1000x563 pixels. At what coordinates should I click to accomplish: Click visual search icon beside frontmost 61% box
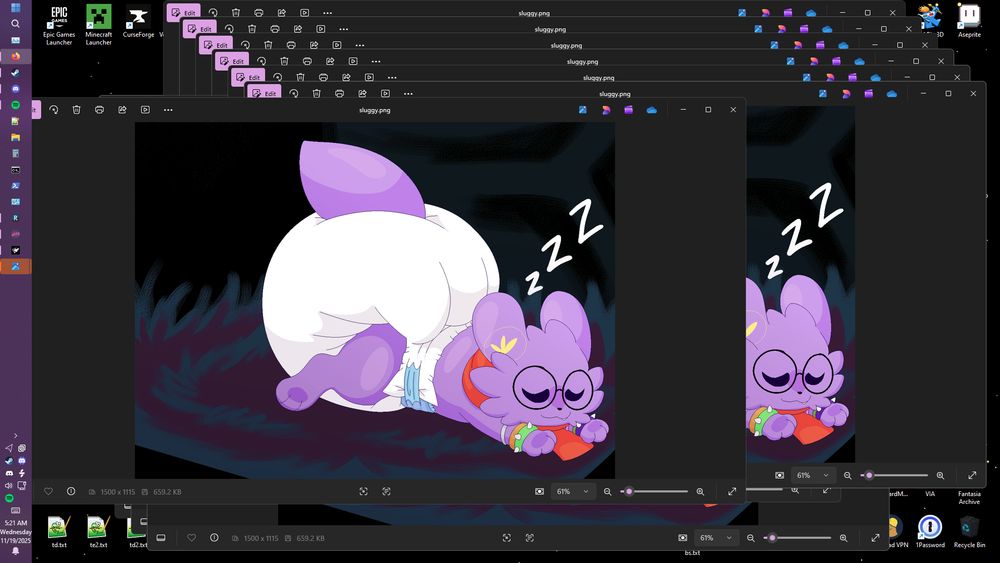coord(540,492)
